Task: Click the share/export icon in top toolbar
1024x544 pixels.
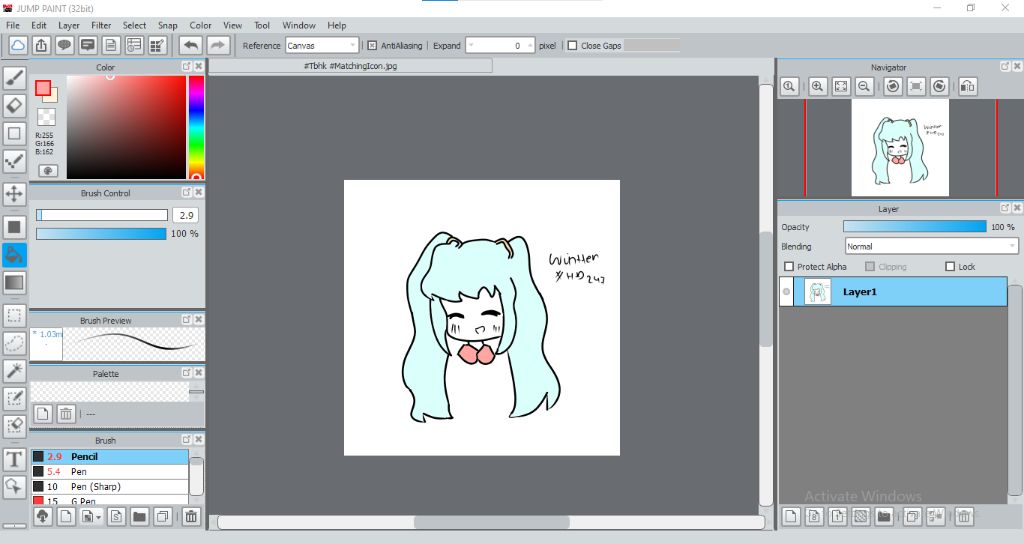Action: 41,45
